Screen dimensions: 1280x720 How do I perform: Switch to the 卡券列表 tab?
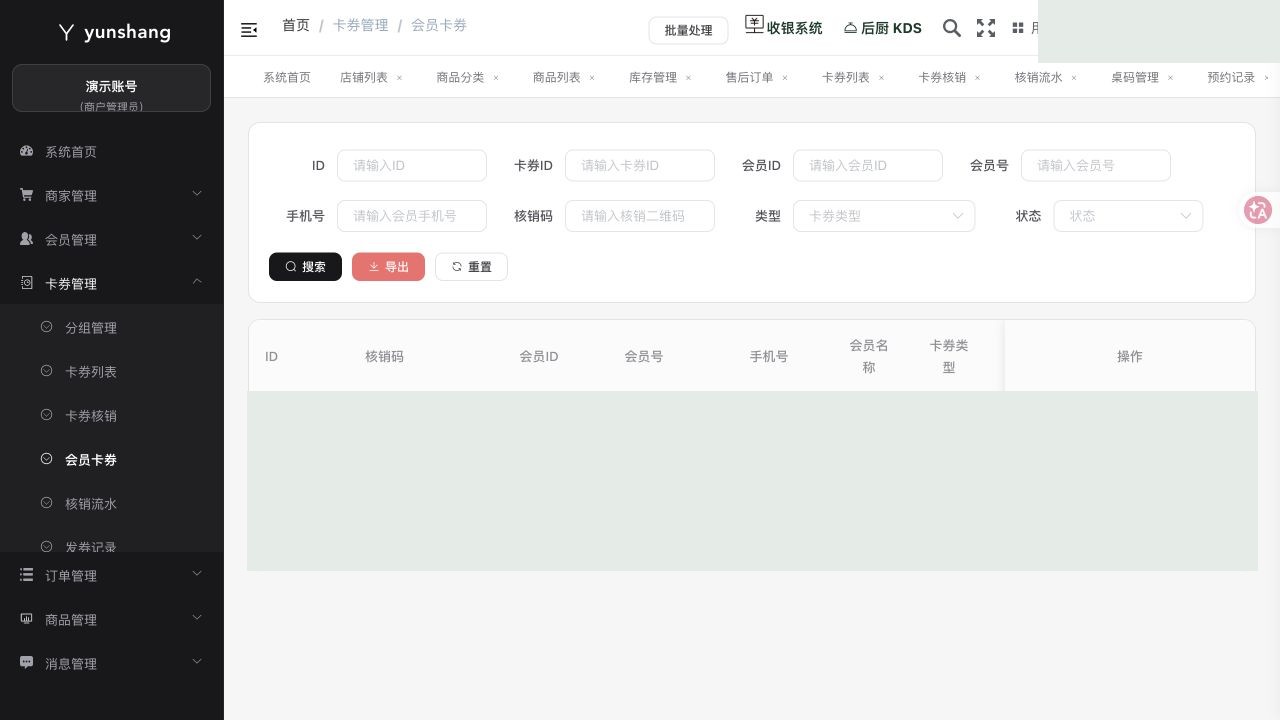tap(846, 77)
